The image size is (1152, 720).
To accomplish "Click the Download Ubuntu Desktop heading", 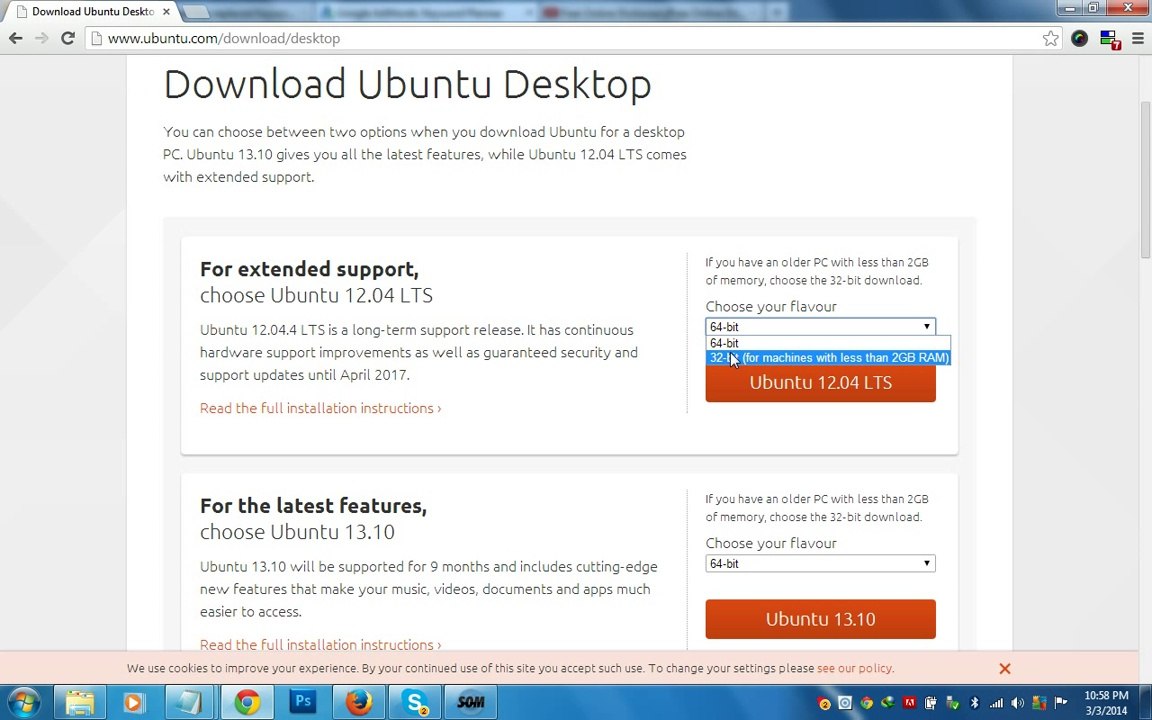I will (408, 84).
